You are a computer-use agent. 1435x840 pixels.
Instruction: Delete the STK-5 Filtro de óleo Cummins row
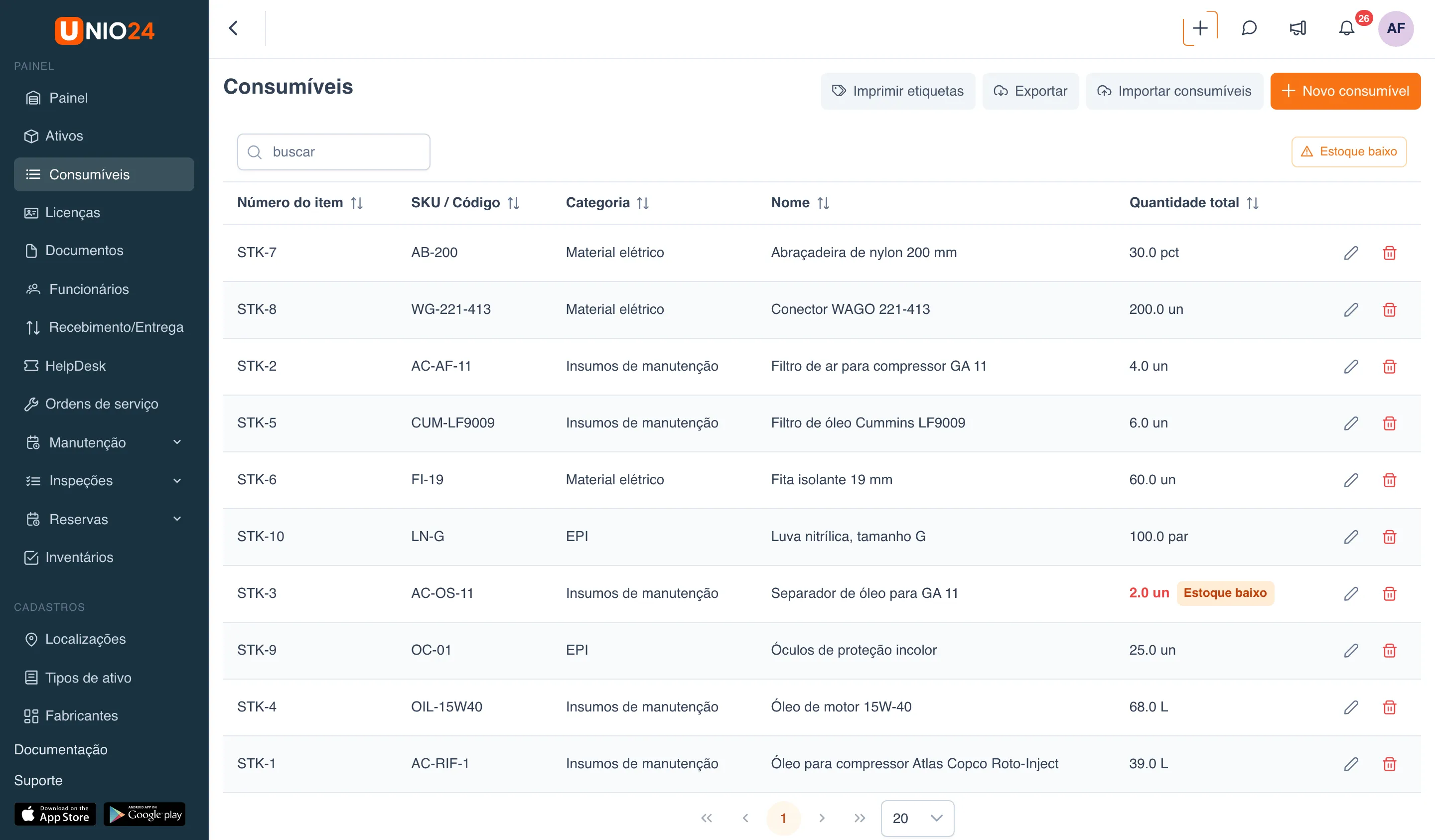(x=1390, y=423)
